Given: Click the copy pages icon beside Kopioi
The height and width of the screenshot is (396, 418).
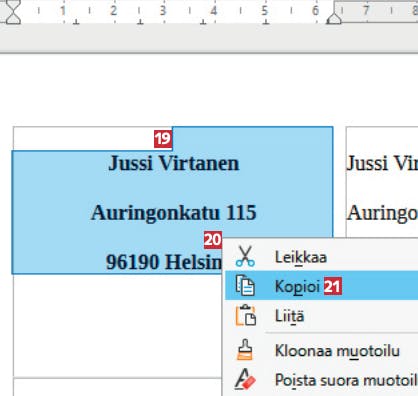Looking at the screenshot, I should click(245, 286).
